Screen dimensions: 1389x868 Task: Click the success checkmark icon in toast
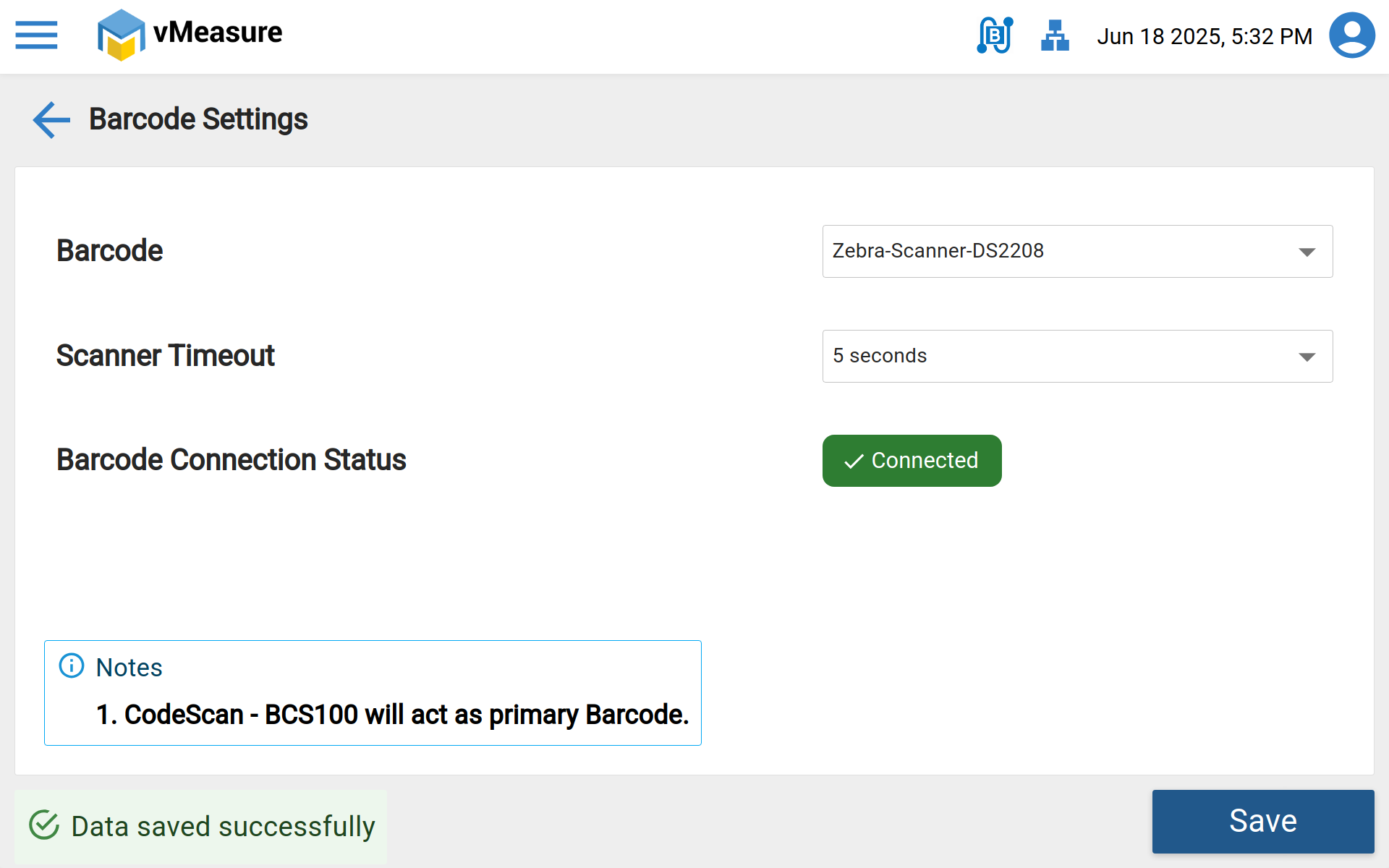coord(44,825)
